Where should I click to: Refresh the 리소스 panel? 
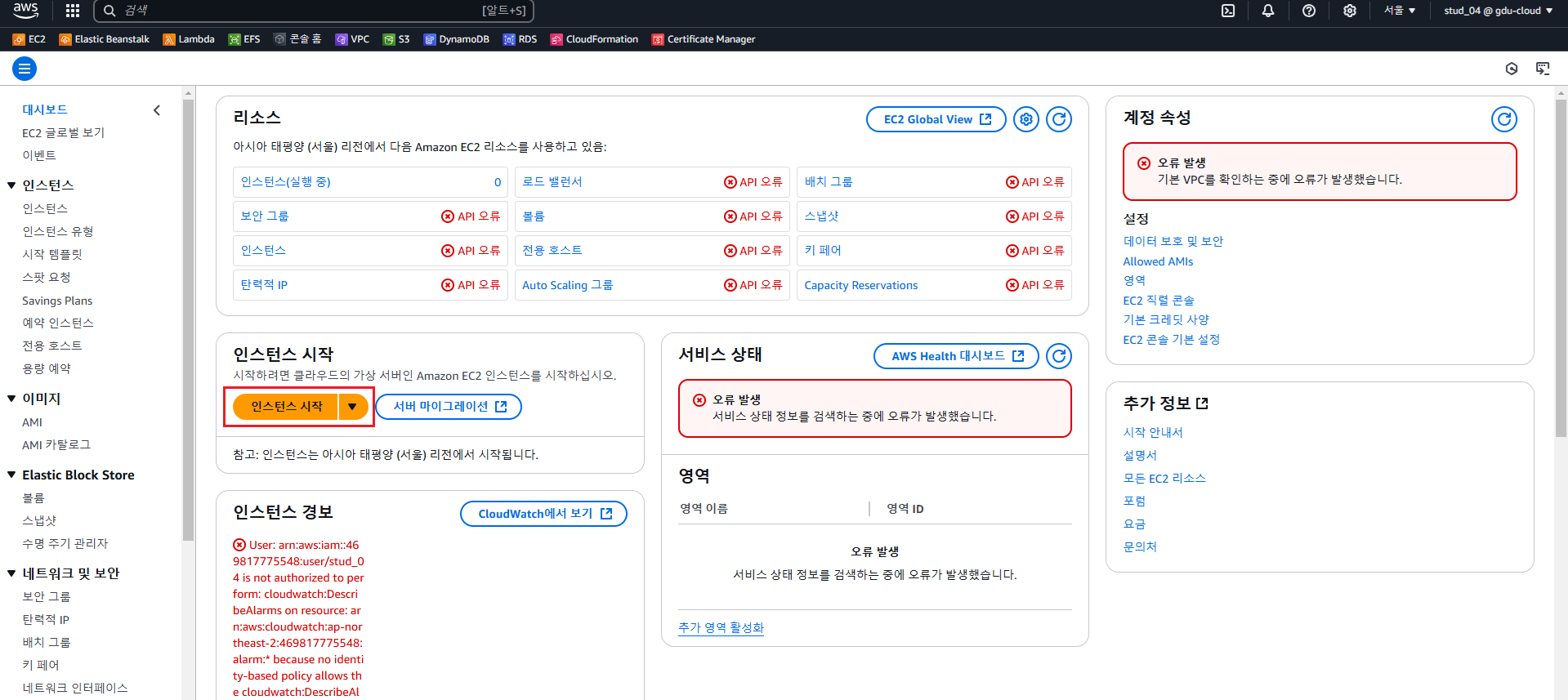[1059, 119]
